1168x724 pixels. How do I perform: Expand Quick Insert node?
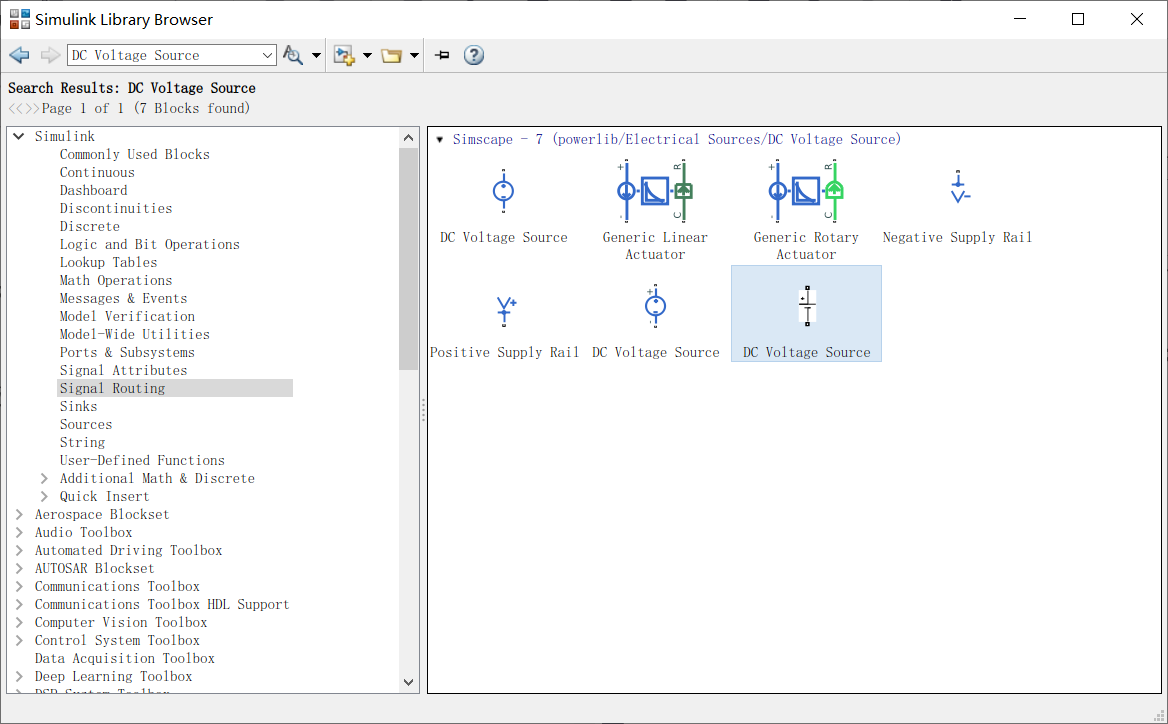click(x=44, y=496)
